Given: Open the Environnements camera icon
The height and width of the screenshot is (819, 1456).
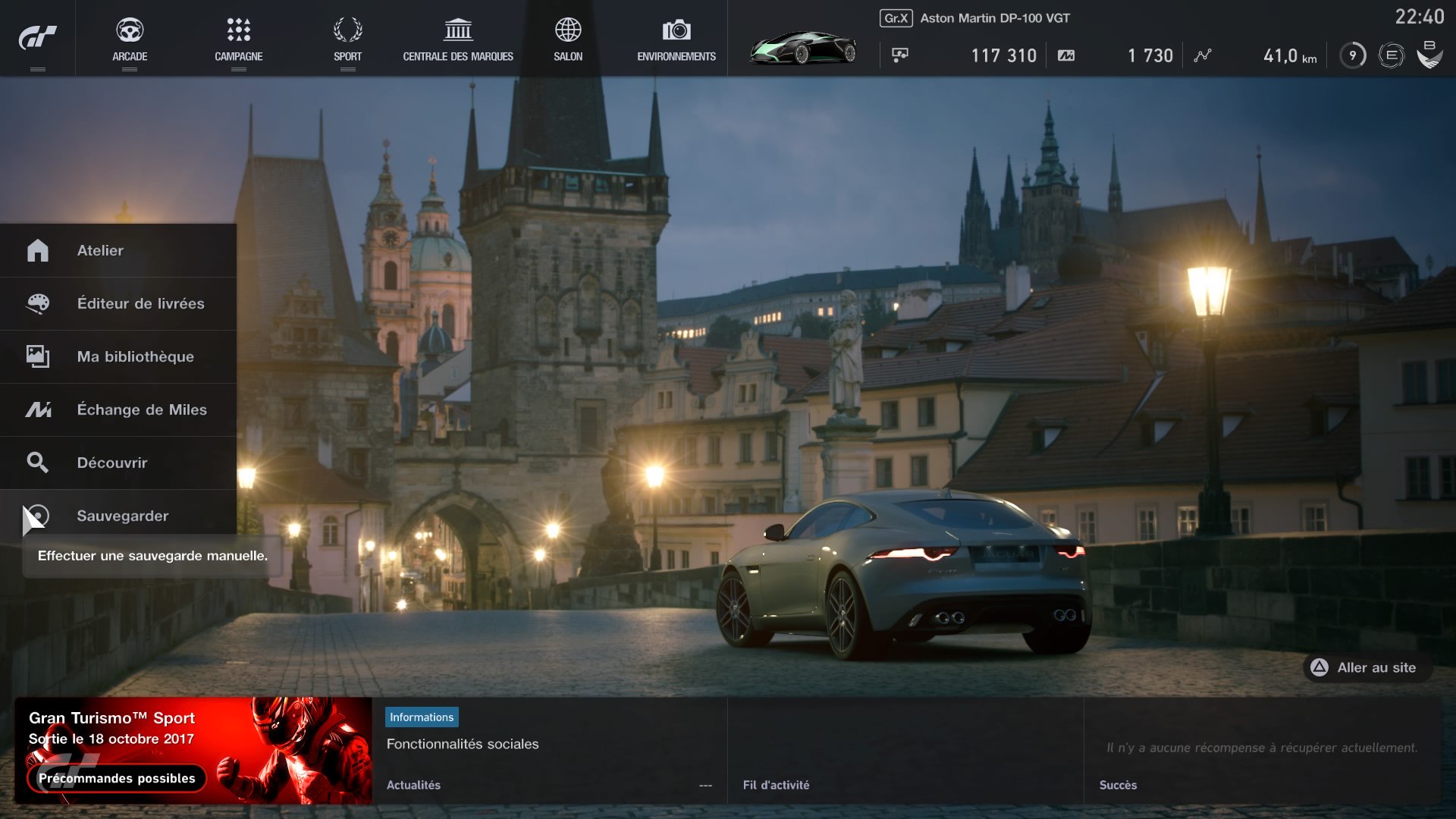Looking at the screenshot, I should pyautogui.click(x=676, y=30).
